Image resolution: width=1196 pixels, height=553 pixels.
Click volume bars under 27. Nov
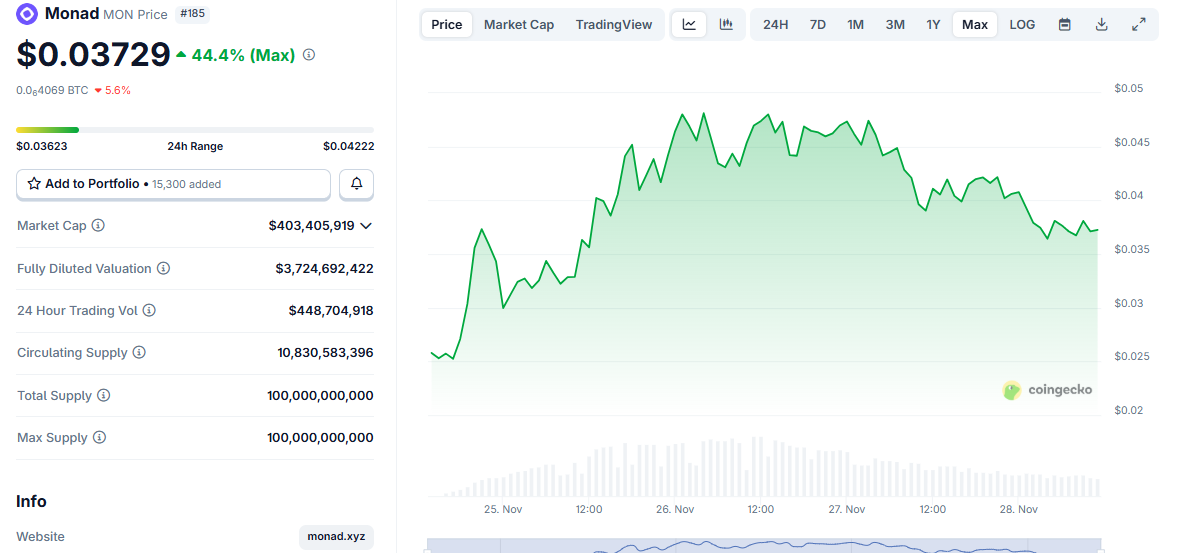[847, 474]
